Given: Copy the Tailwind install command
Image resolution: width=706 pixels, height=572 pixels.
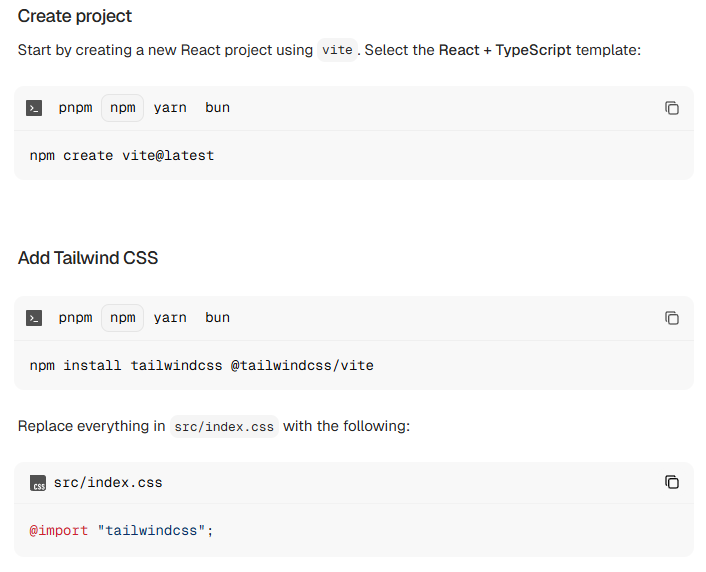Looking at the screenshot, I should coord(672,318).
